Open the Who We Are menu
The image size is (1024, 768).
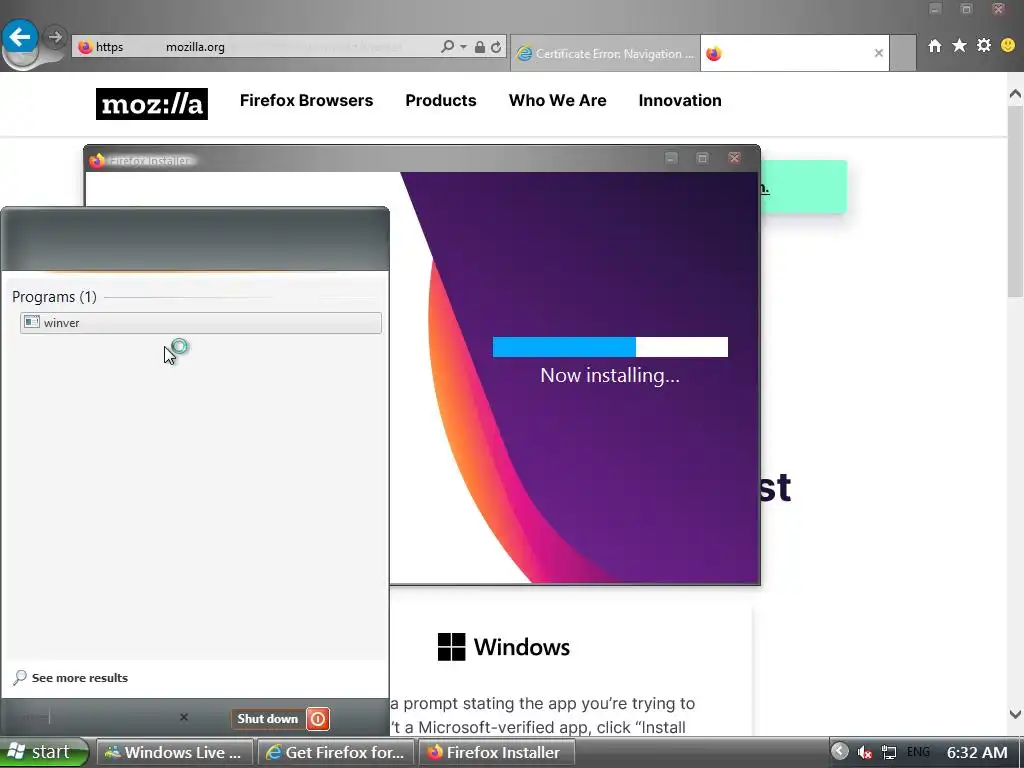point(558,101)
